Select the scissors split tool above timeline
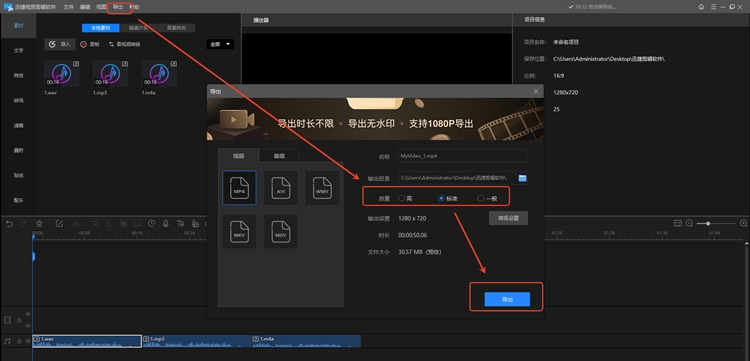 76,223
